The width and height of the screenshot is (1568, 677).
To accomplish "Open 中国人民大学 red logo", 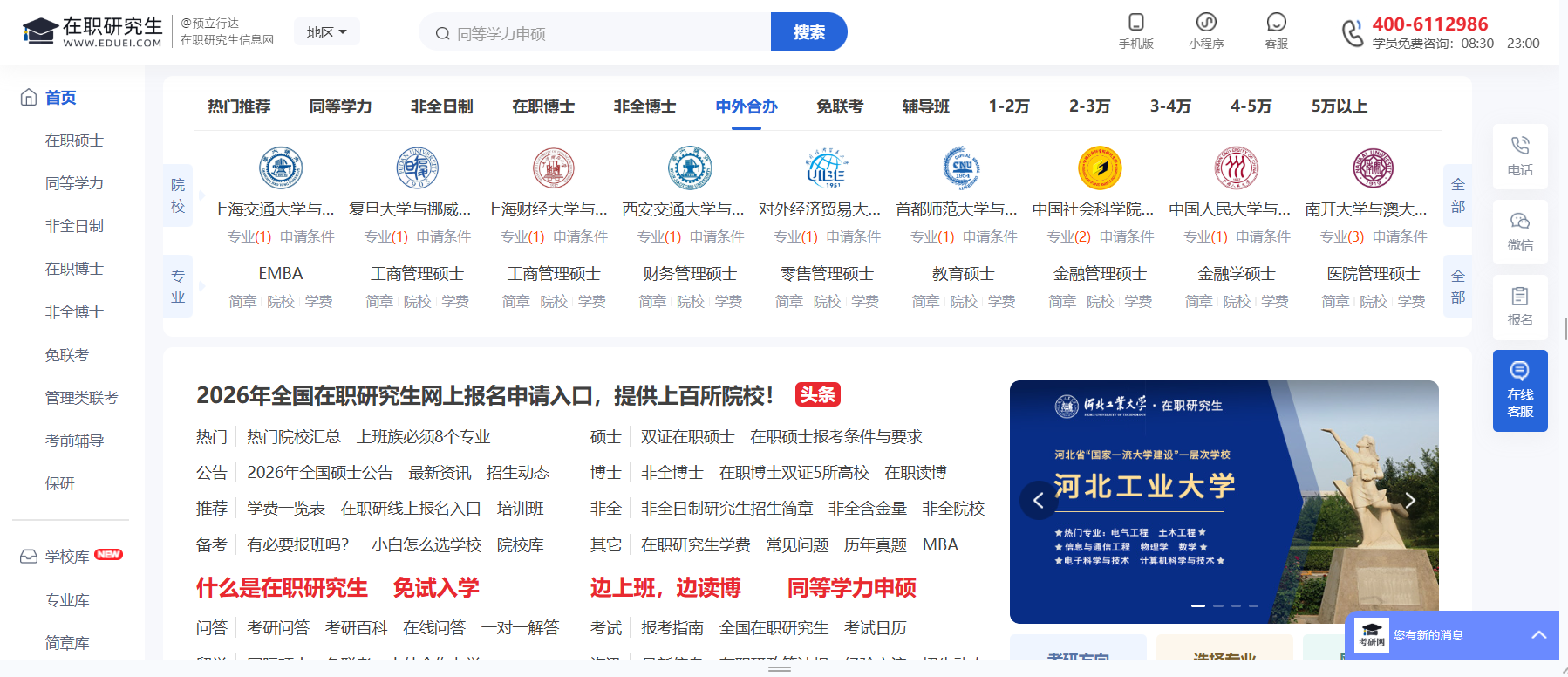I will click(x=1237, y=168).
